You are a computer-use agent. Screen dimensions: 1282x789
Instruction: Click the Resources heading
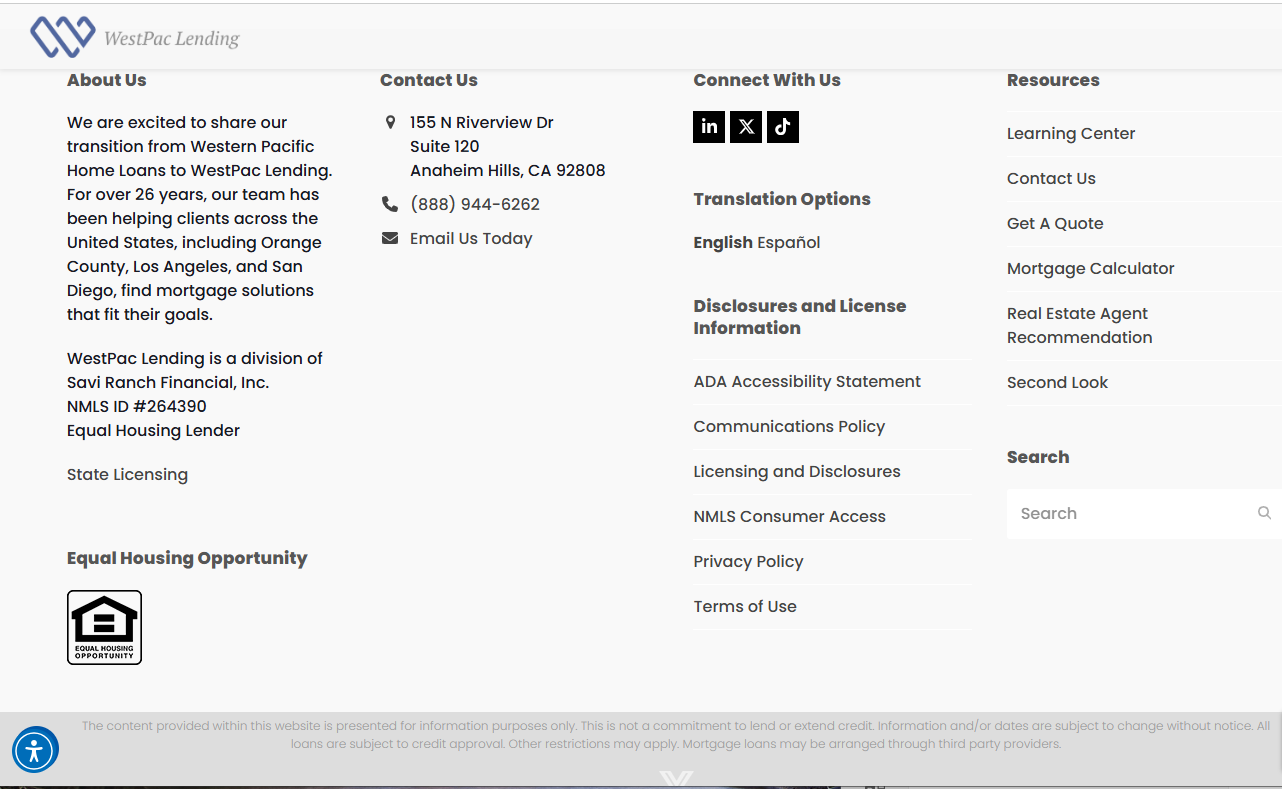[1053, 80]
